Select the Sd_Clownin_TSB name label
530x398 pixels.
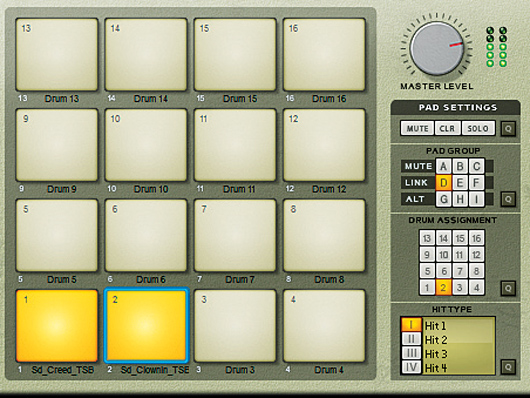154,370
